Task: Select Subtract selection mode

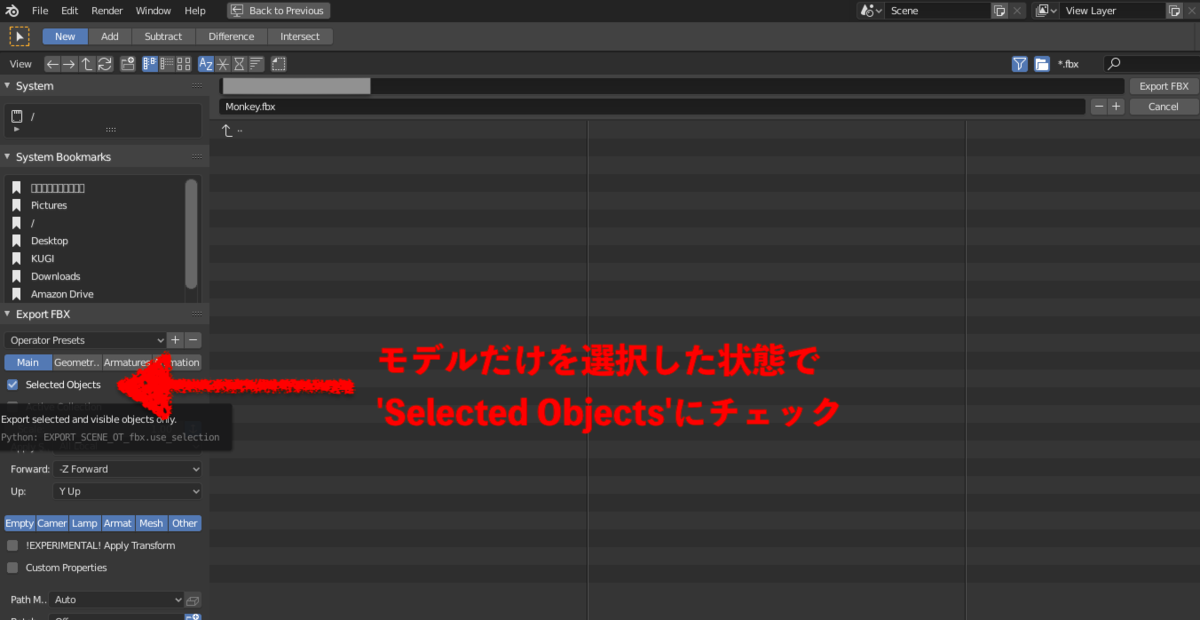Action: click(x=163, y=36)
